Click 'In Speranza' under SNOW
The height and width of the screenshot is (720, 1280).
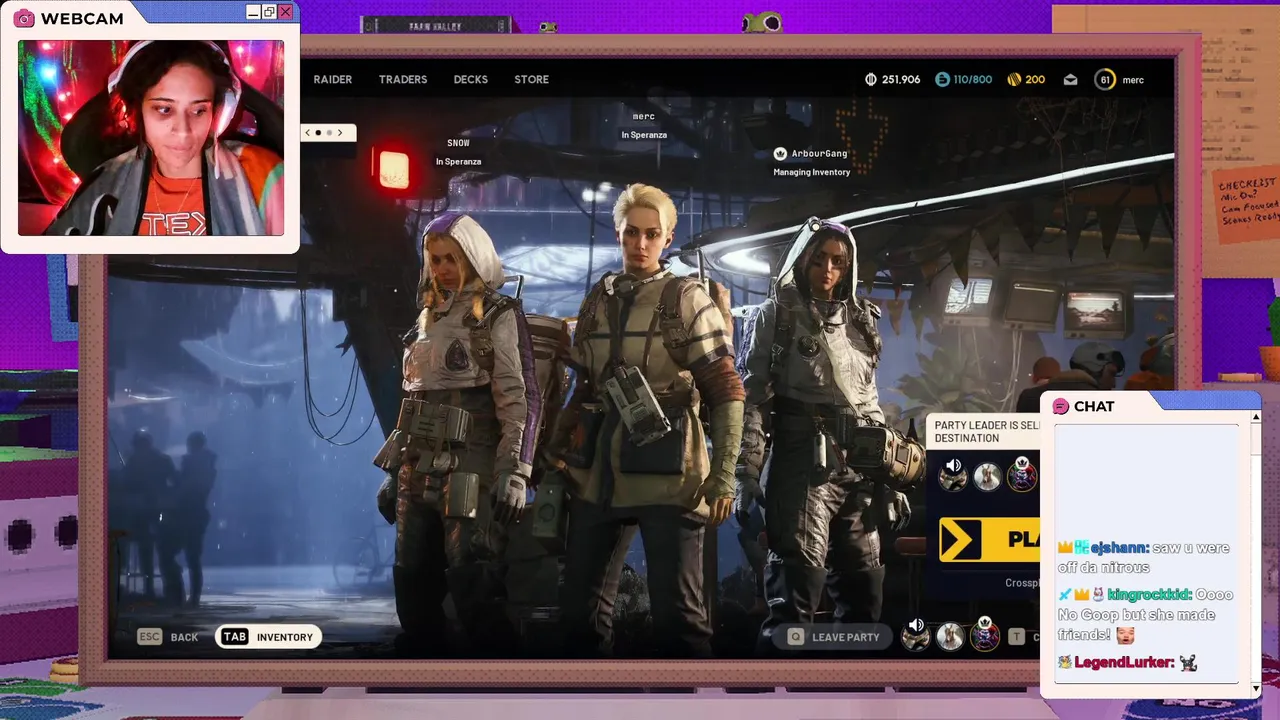(458, 161)
